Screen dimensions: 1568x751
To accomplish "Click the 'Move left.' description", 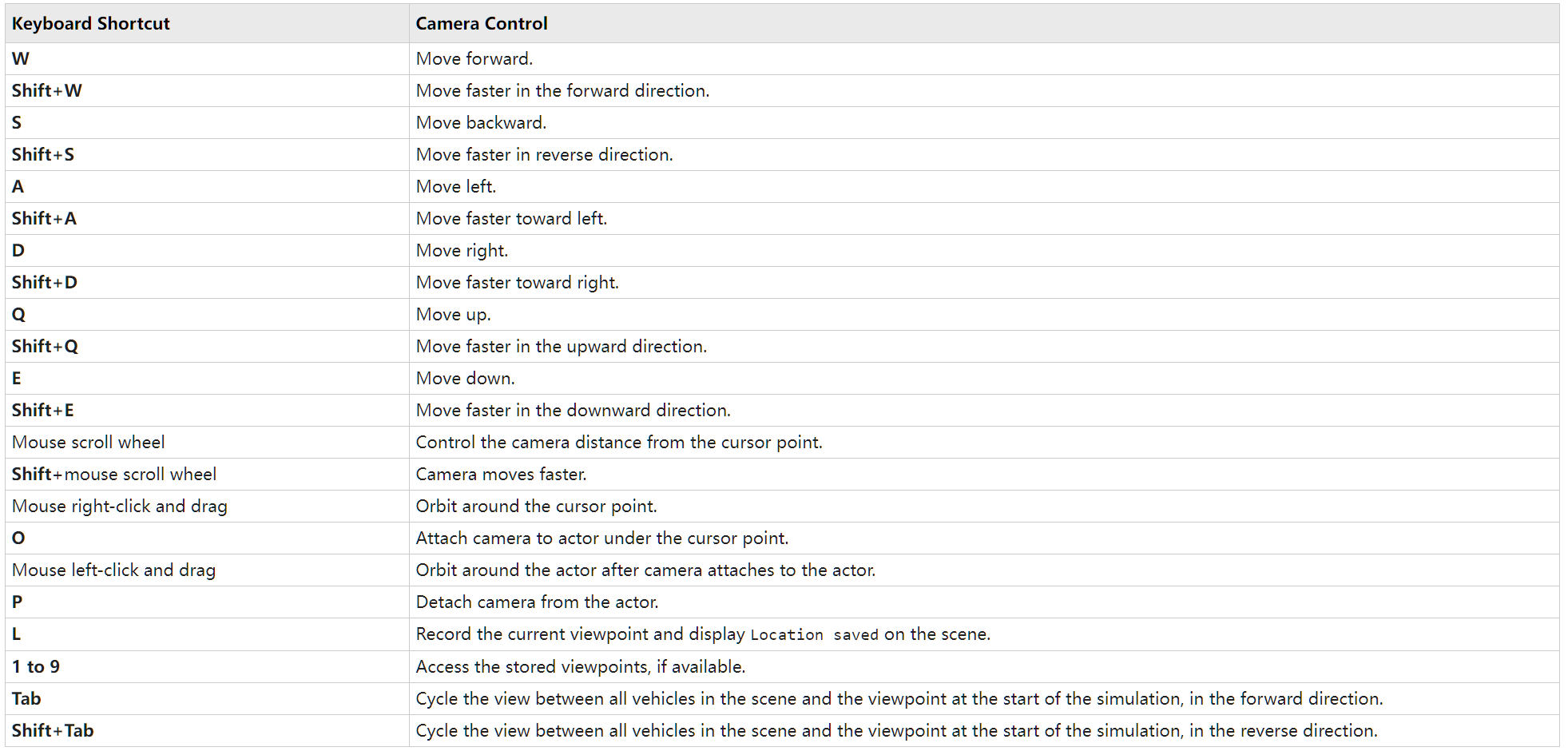I will pos(456,187).
